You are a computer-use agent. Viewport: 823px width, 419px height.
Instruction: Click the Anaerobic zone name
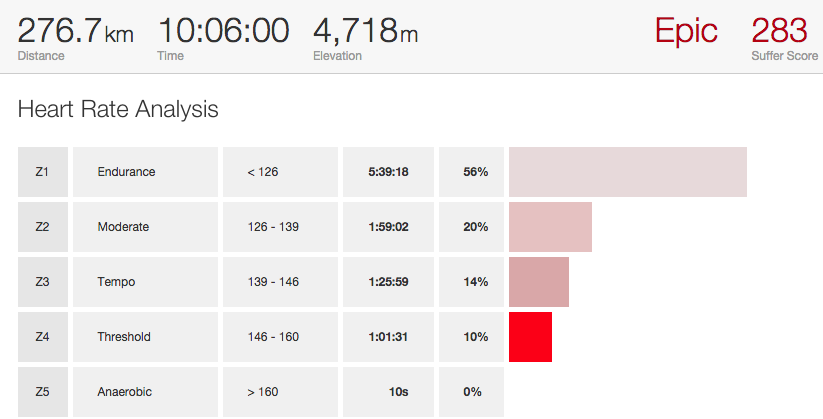pos(126,392)
